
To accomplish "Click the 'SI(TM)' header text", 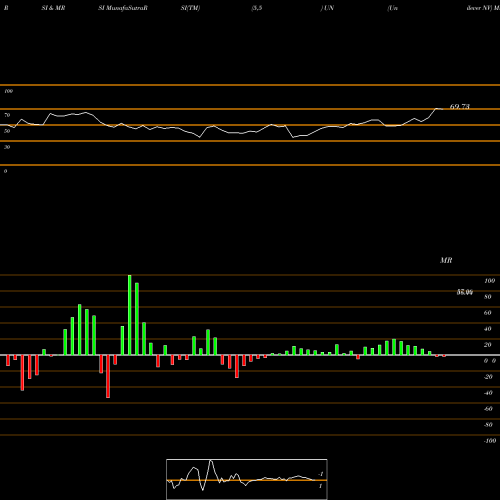I will [x=190, y=8].
